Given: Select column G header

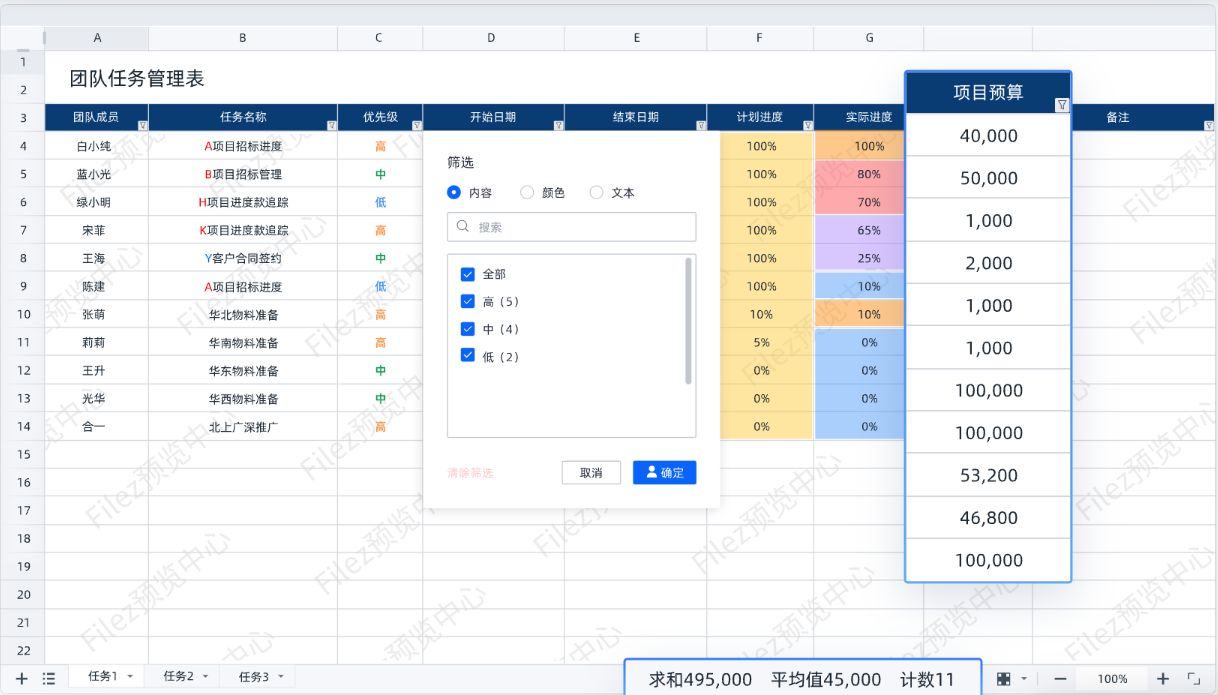Looking at the screenshot, I should tap(869, 38).
